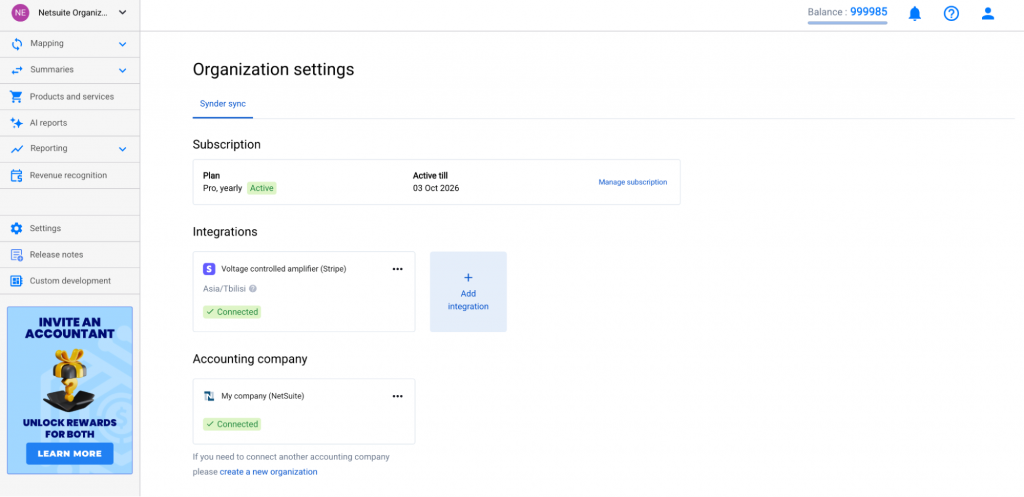Click the Settings gear icon in sidebar
The height and width of the screenshot is (497, 1024).
click(16, 228)
